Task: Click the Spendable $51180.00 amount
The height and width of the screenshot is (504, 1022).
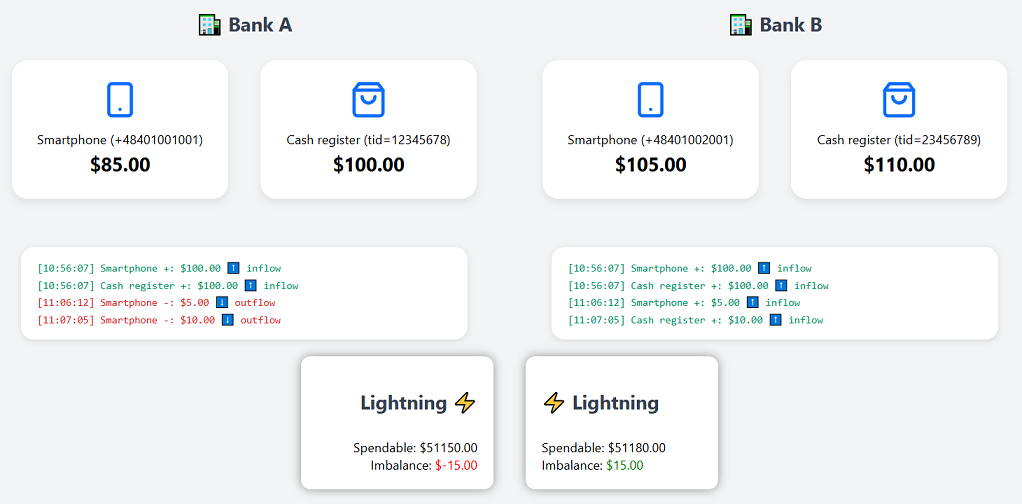Action: [x=636, y=448]
